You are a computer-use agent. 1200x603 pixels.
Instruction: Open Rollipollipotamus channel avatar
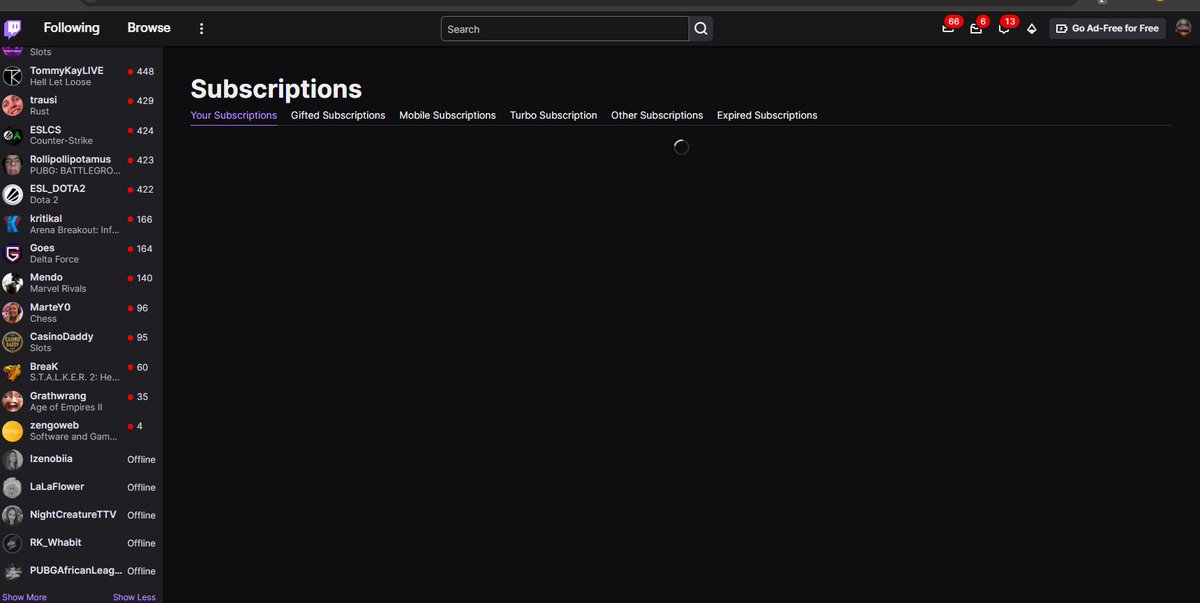[x=12, y=165]
